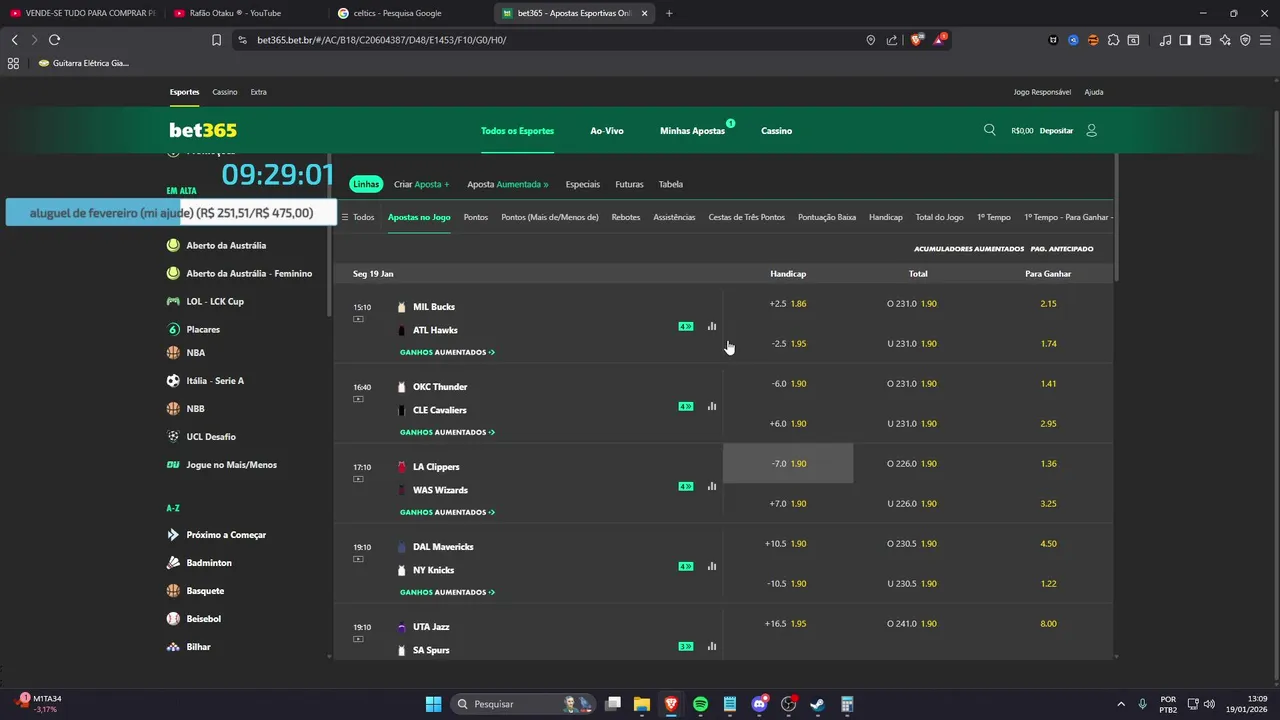Open the browser extensions puzzle icon

(1113, 40)
